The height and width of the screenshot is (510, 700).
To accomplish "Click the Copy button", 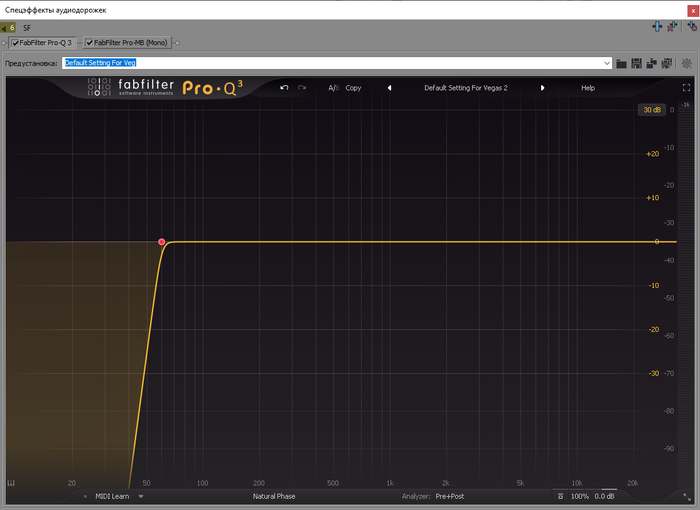I will (353, 88).
